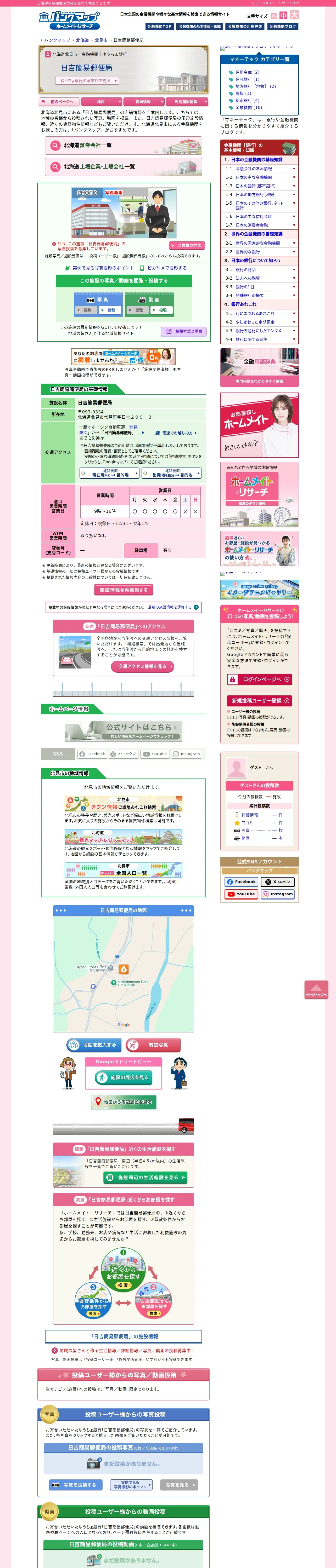Screen dimensions: 336x1568
Task: Click 写真を見る button
Action: point(179,1485)
